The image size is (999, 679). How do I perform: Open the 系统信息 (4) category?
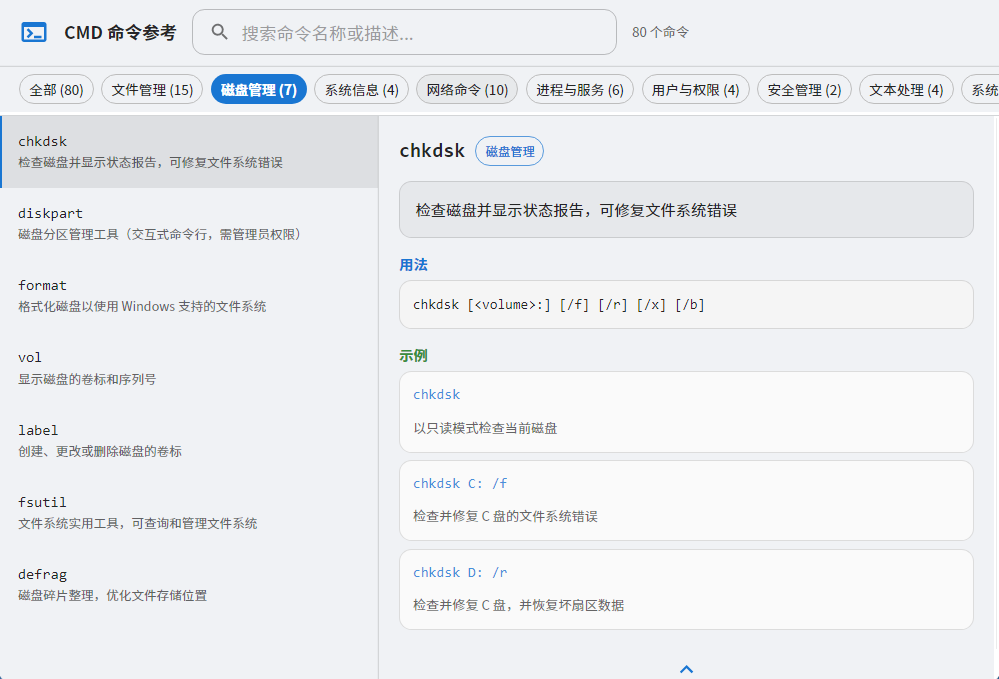pyautogui.click(x=361, y=90)
